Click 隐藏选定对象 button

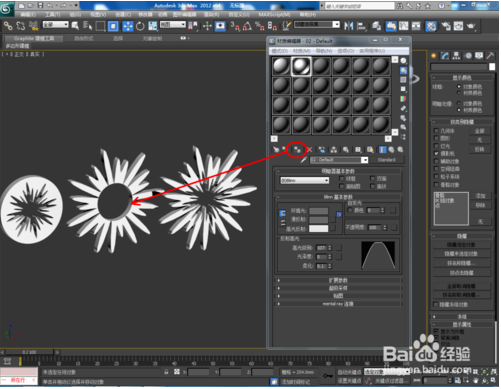tap(462, 245)
